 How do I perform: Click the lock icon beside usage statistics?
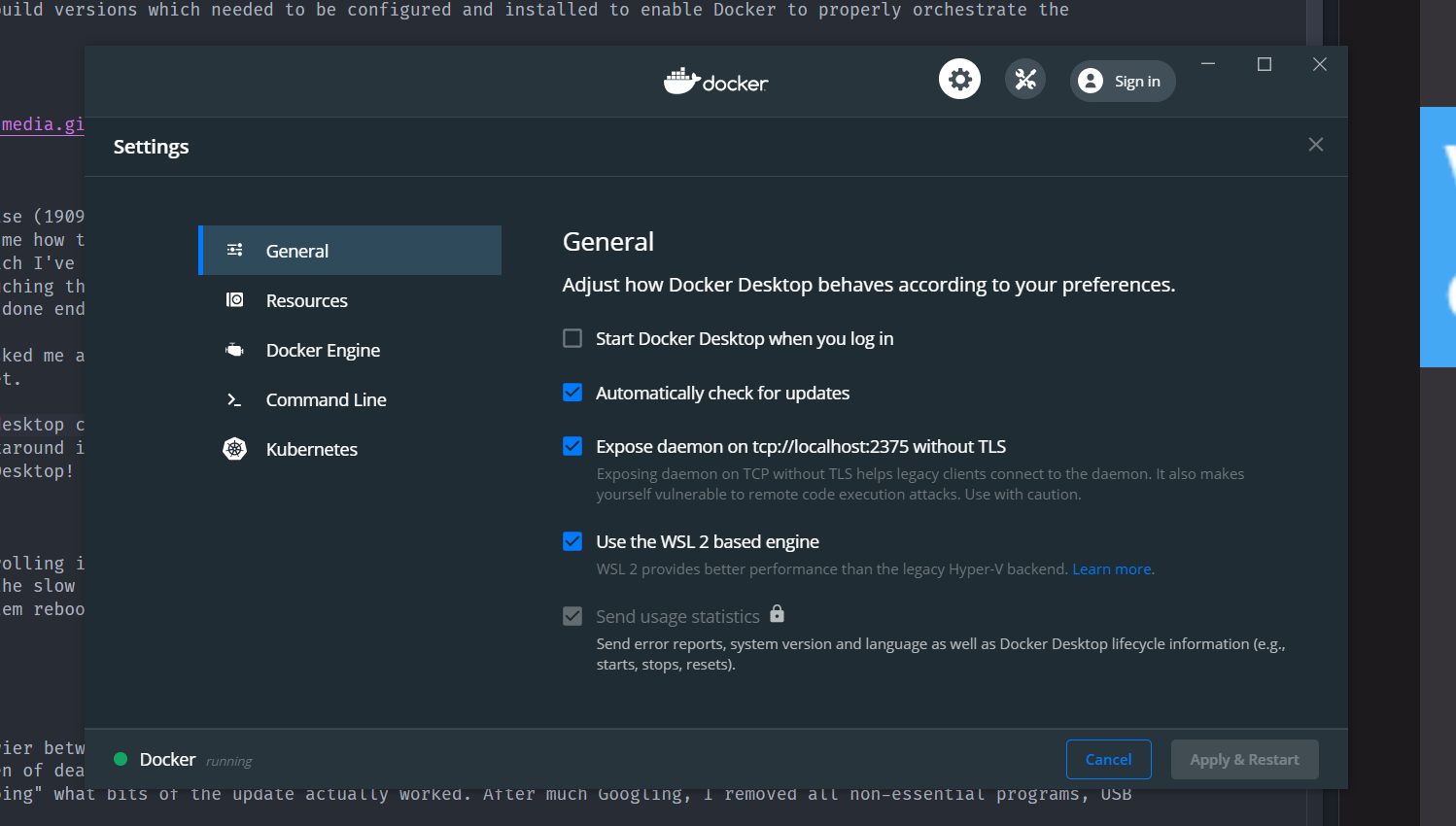coord(777,613)
